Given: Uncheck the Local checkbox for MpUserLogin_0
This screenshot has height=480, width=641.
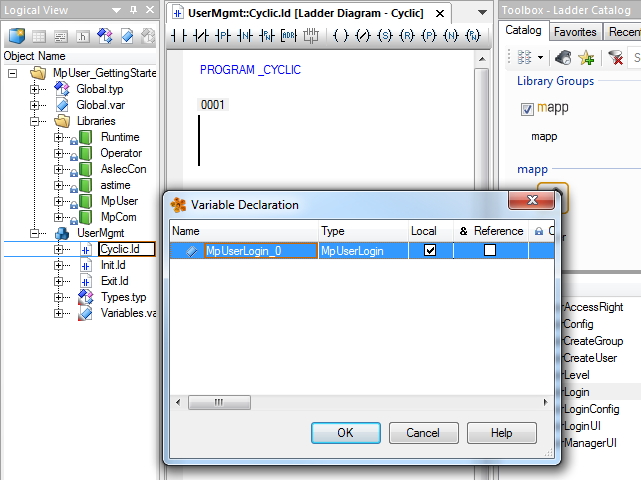Looking at the screenshot, I should tap(430, 251).
